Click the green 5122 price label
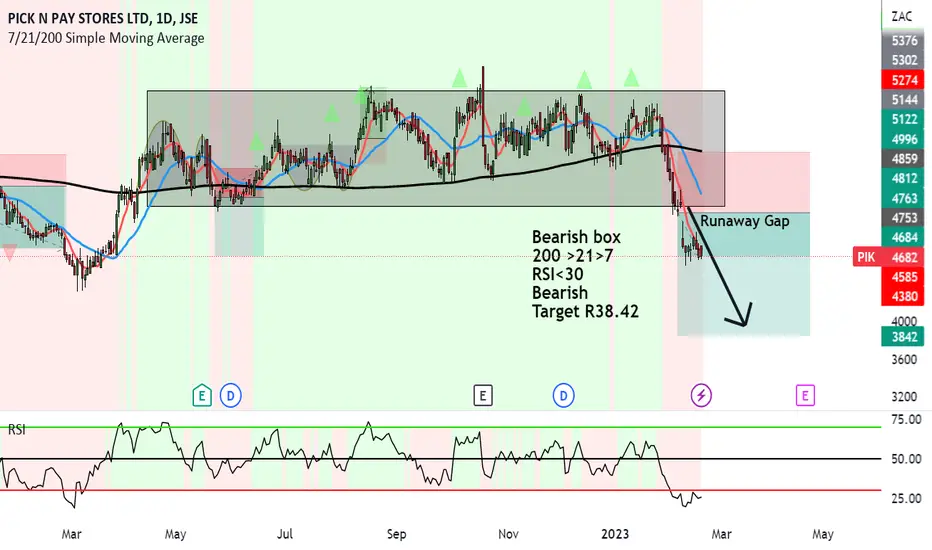The height and width of the screenshot is (550, 932). [904, 120]
